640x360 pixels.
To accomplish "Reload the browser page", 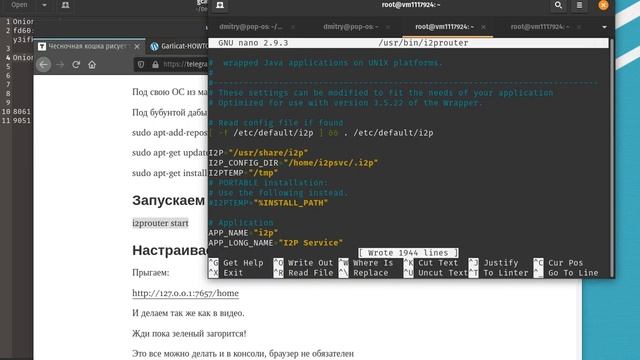I will (76, 64).
